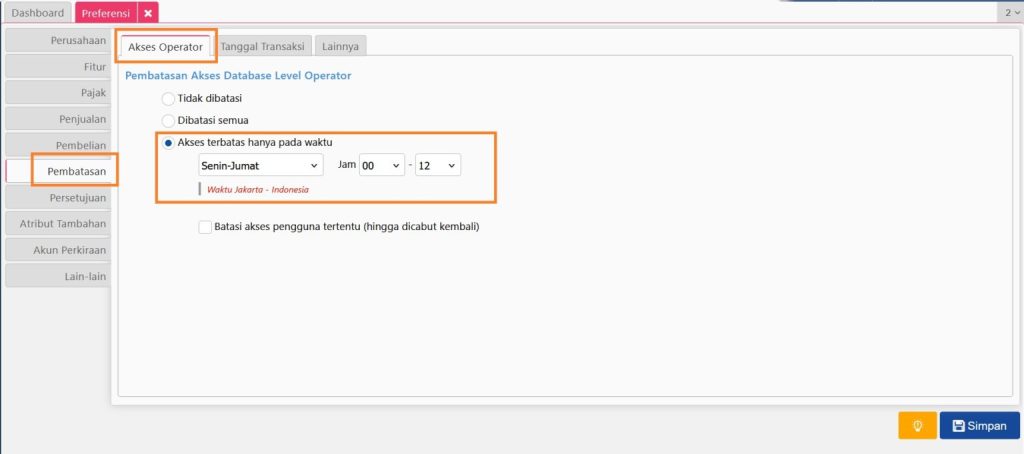The width and height of the screenshot is (1024, 454).
Task: Select the Akses Operator tab
Action: [166, 46]
